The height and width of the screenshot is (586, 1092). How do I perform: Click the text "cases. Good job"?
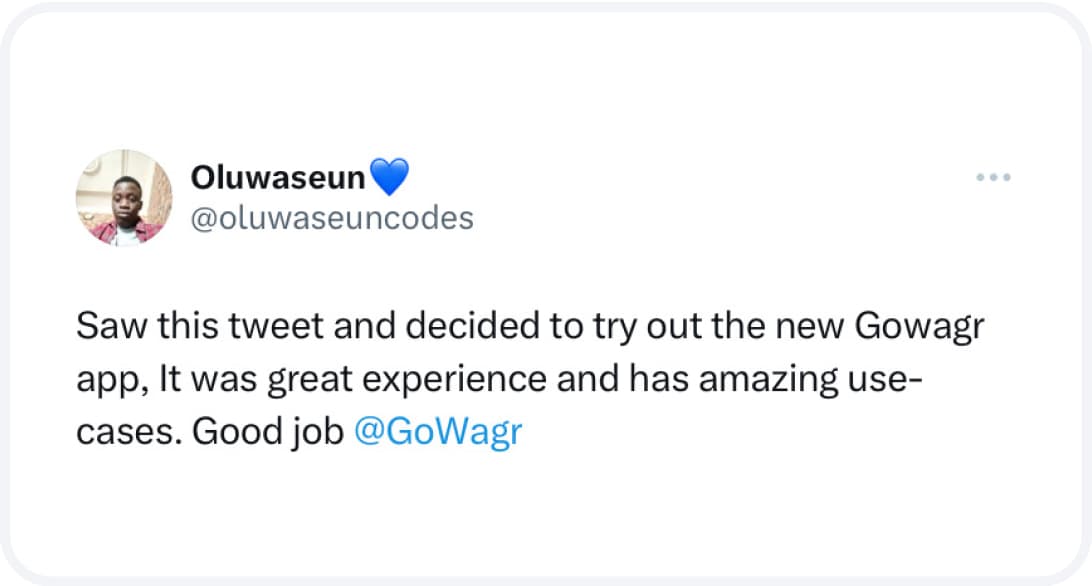(210, 432)
